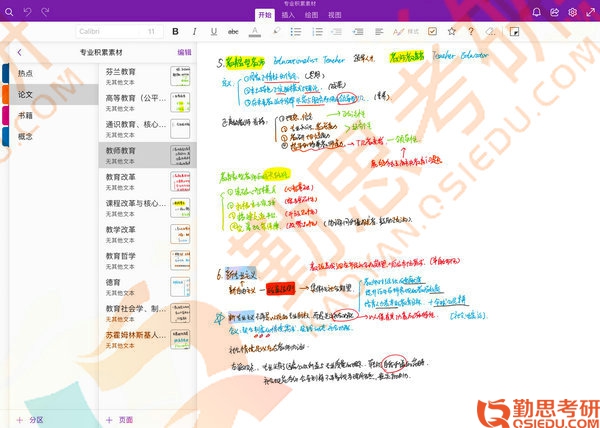Open the 德育 page

coord(148,287)
